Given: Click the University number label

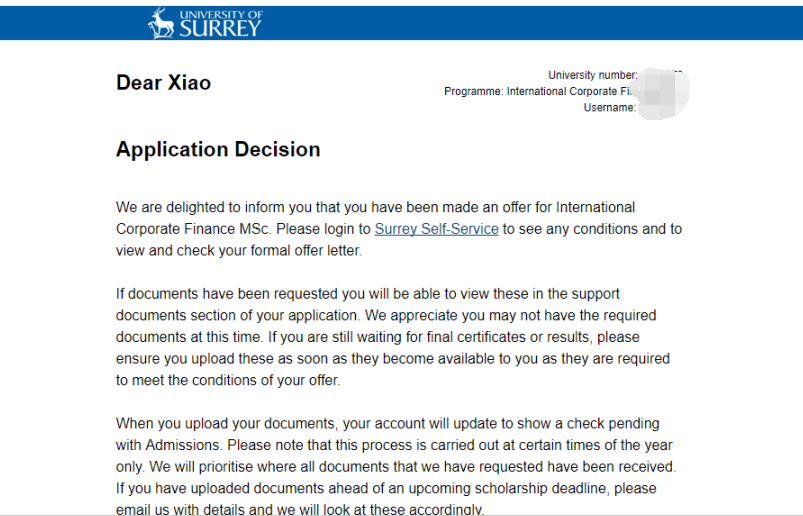Looking at the screenshot, I should [592, 75].
